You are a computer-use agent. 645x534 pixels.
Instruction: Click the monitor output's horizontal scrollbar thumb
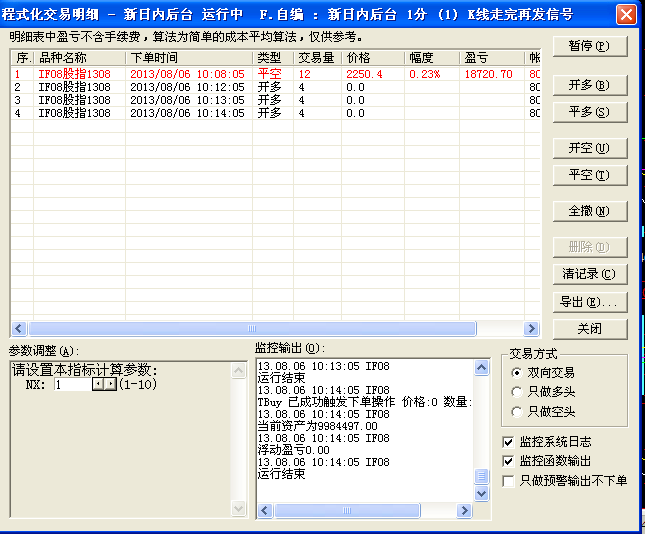(347, 511)
